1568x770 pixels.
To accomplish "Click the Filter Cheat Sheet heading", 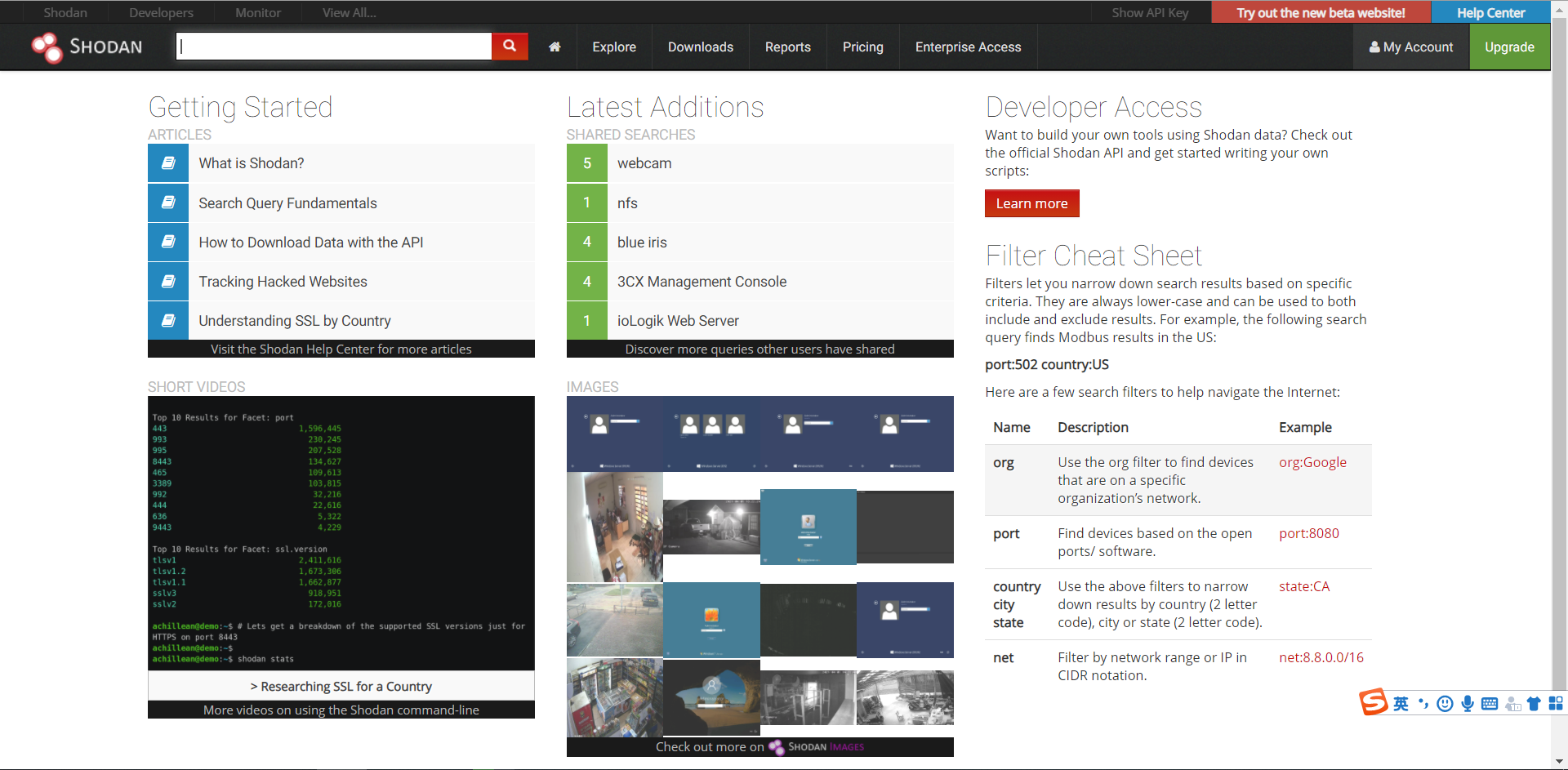I will pyautogui.click(x=1094, y=256).
